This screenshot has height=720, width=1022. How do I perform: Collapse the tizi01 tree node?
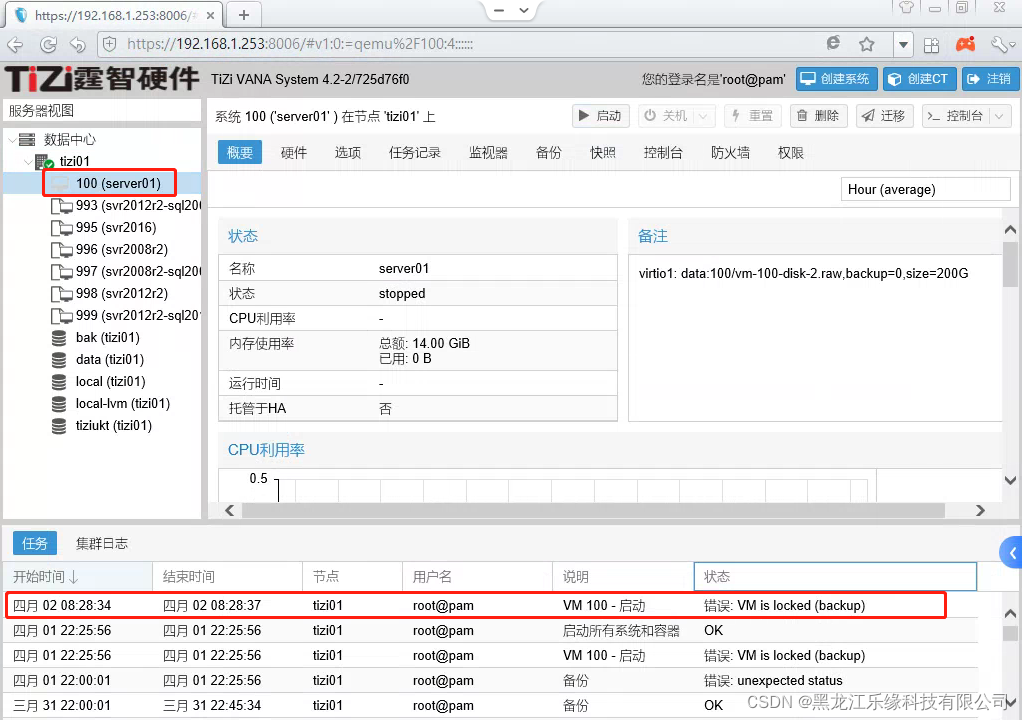click(28, 161)
